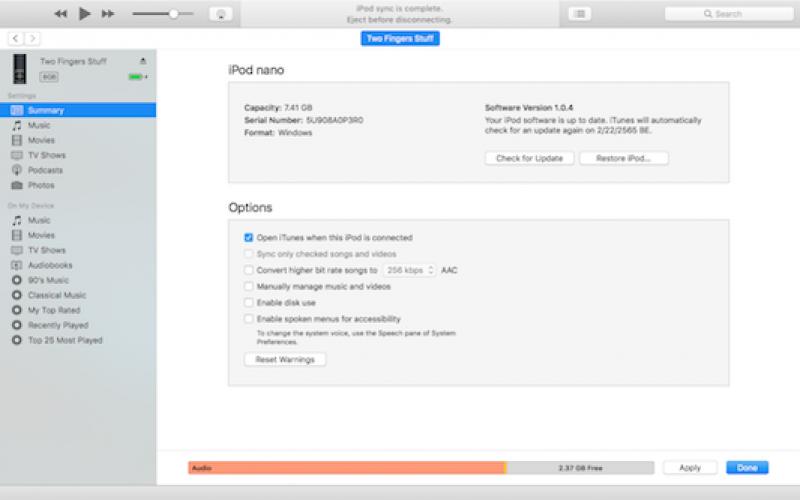800x500 pixels.
Task: Go forward with the right arrow
Action: click(x=32, y=38)
